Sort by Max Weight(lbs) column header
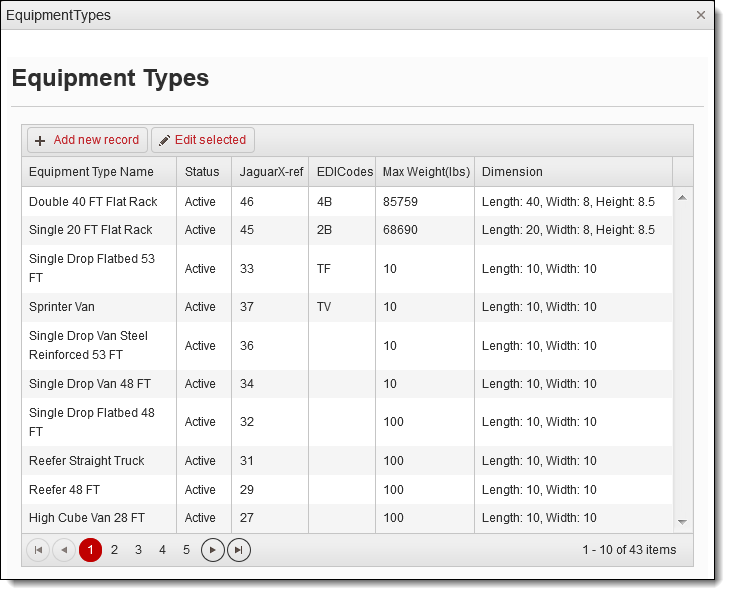Screen dimensions: 730x595 (426, 172)
